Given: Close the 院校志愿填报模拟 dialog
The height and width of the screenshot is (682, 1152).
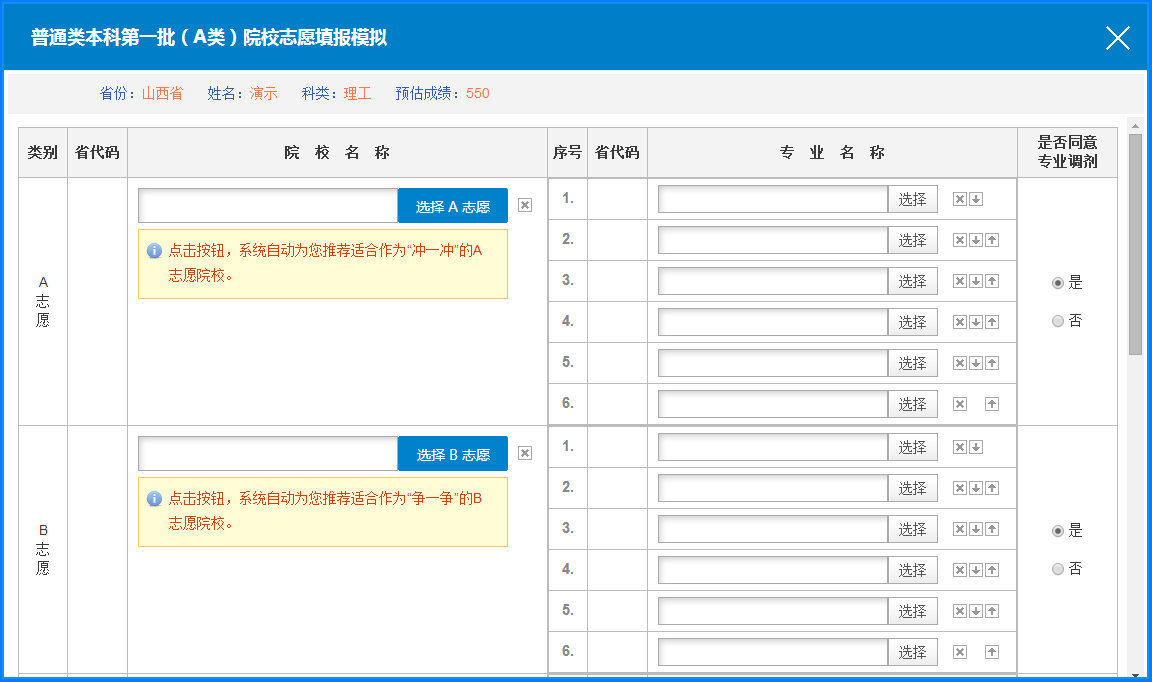Looking at the screenshot, I should pyautogui.click(x=1117, y=38).
